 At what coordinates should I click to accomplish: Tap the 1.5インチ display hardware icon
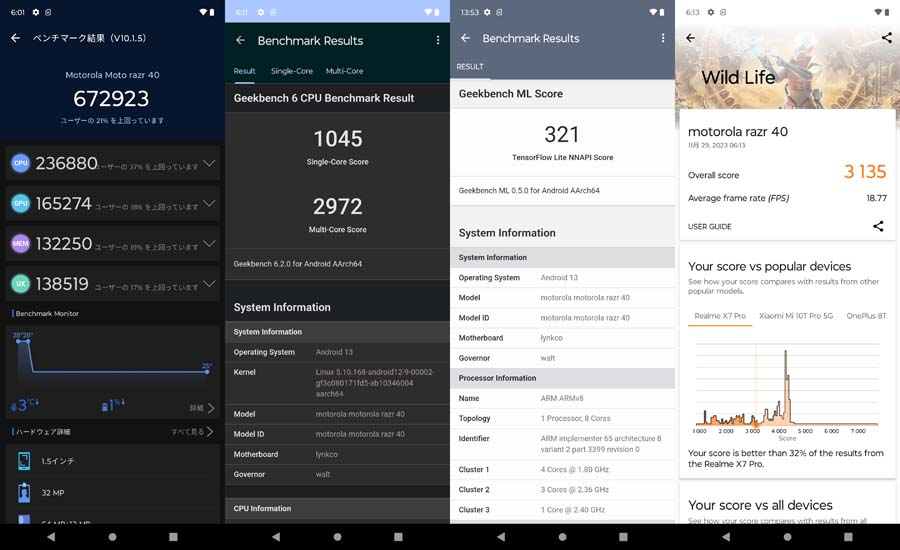24,460
